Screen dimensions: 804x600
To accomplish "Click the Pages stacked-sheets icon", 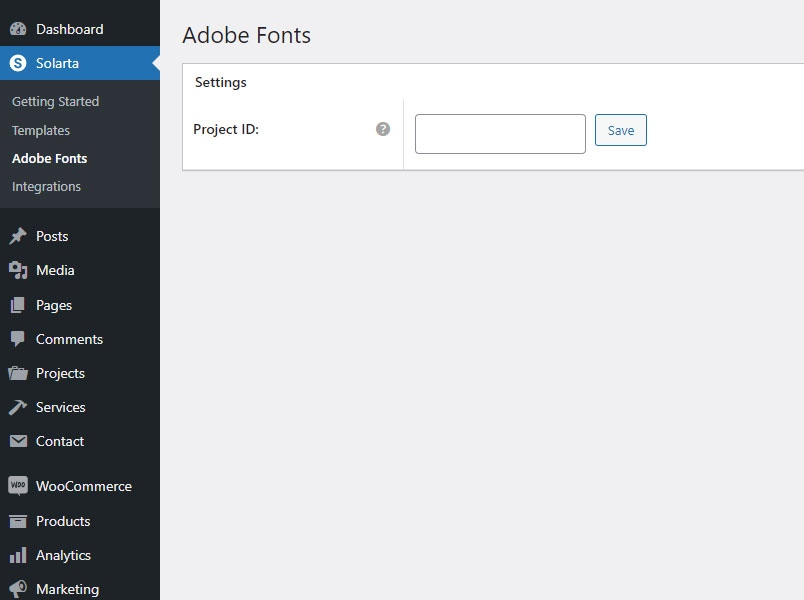I will tap(18, 305).
